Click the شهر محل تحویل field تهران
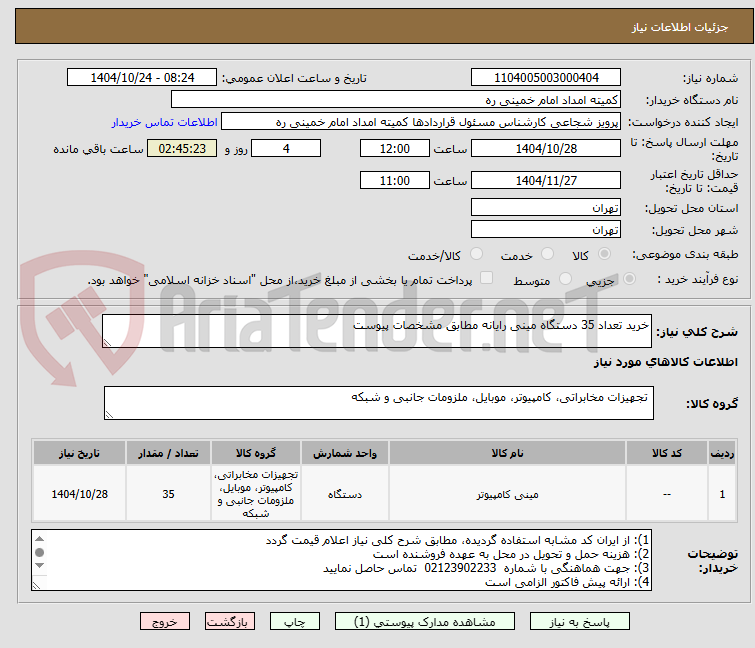Viewport: 755px width, 648px height. click(x=546, y=229)
